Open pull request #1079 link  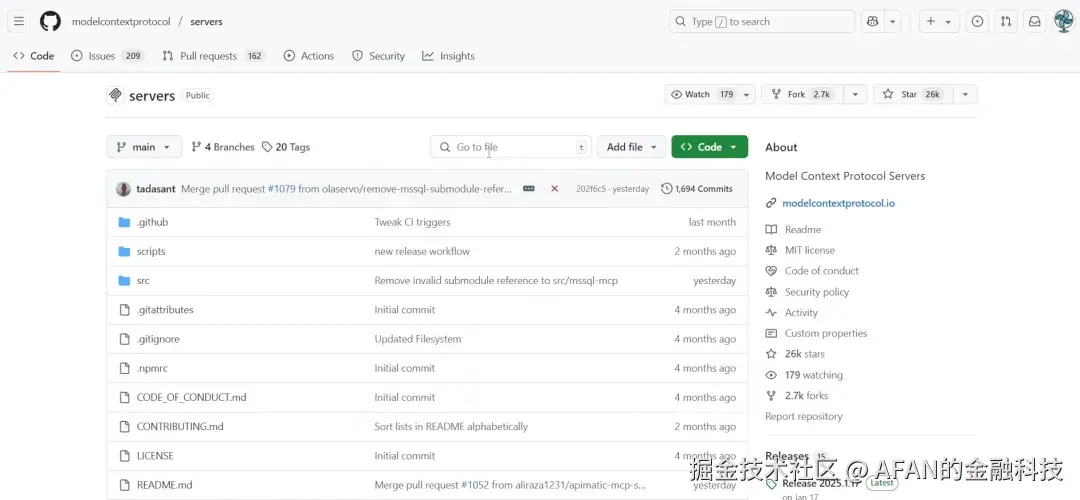281,189
